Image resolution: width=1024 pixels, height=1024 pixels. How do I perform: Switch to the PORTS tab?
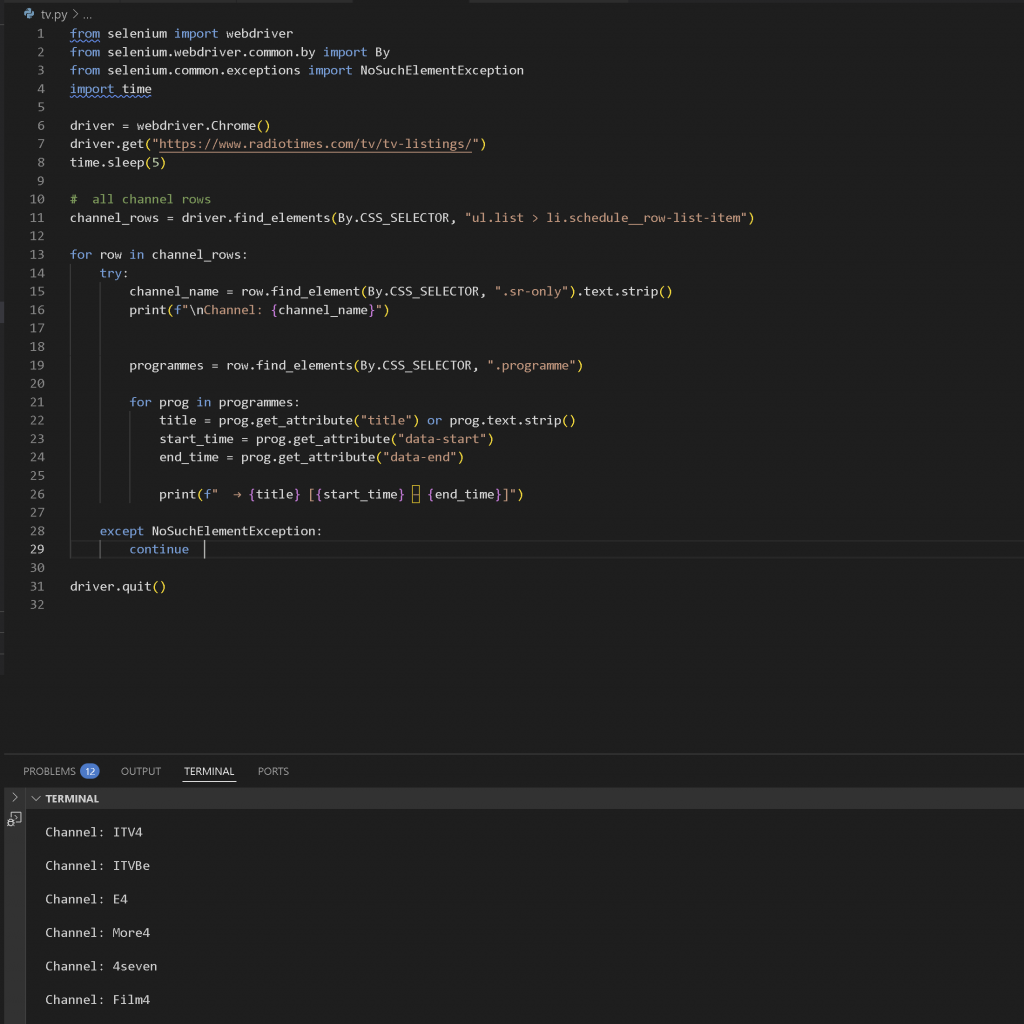pos(273,771)
